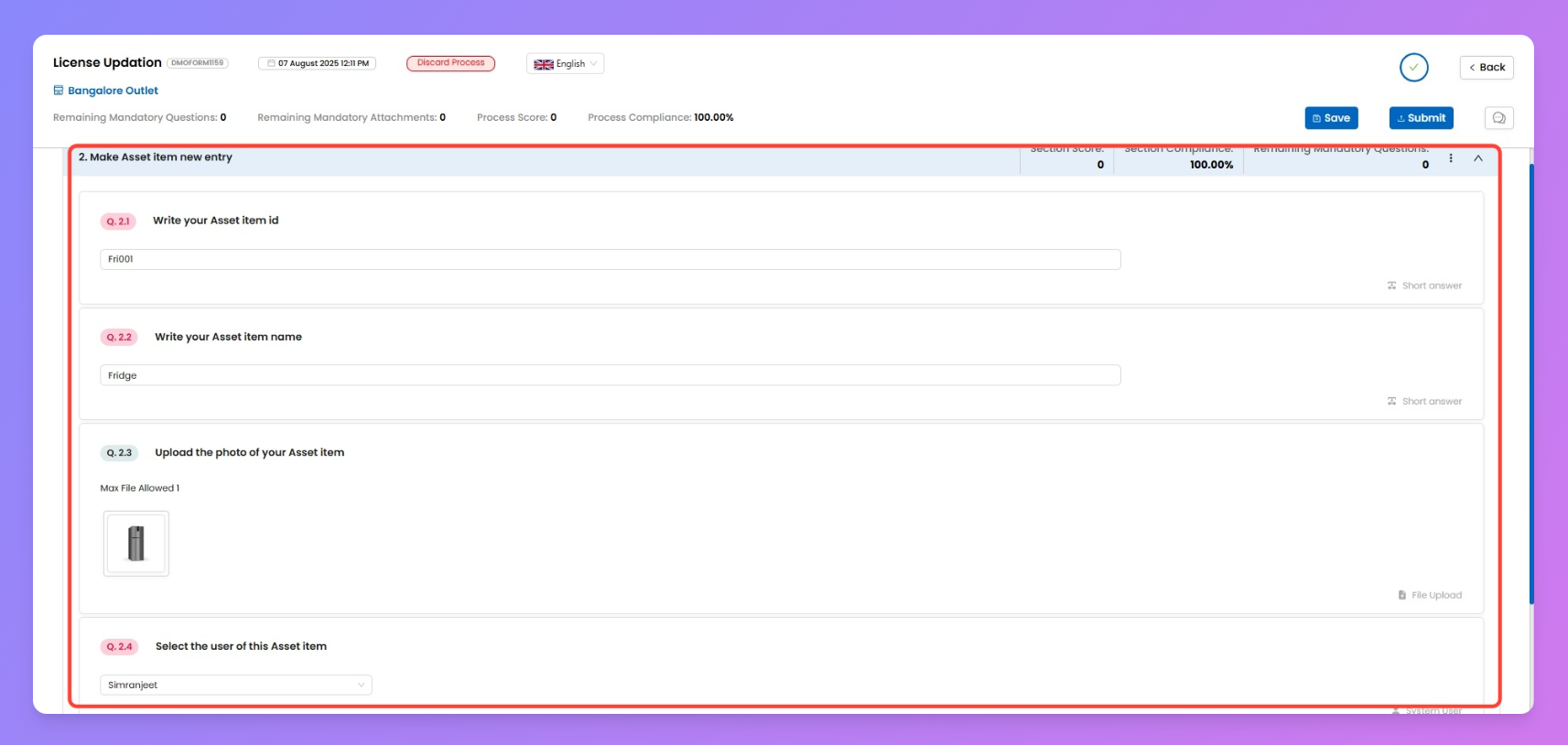This screenshot has width=1568, height=745.
Task: Collapse the Make Asset item new entry section
Action: point(1477,158)
